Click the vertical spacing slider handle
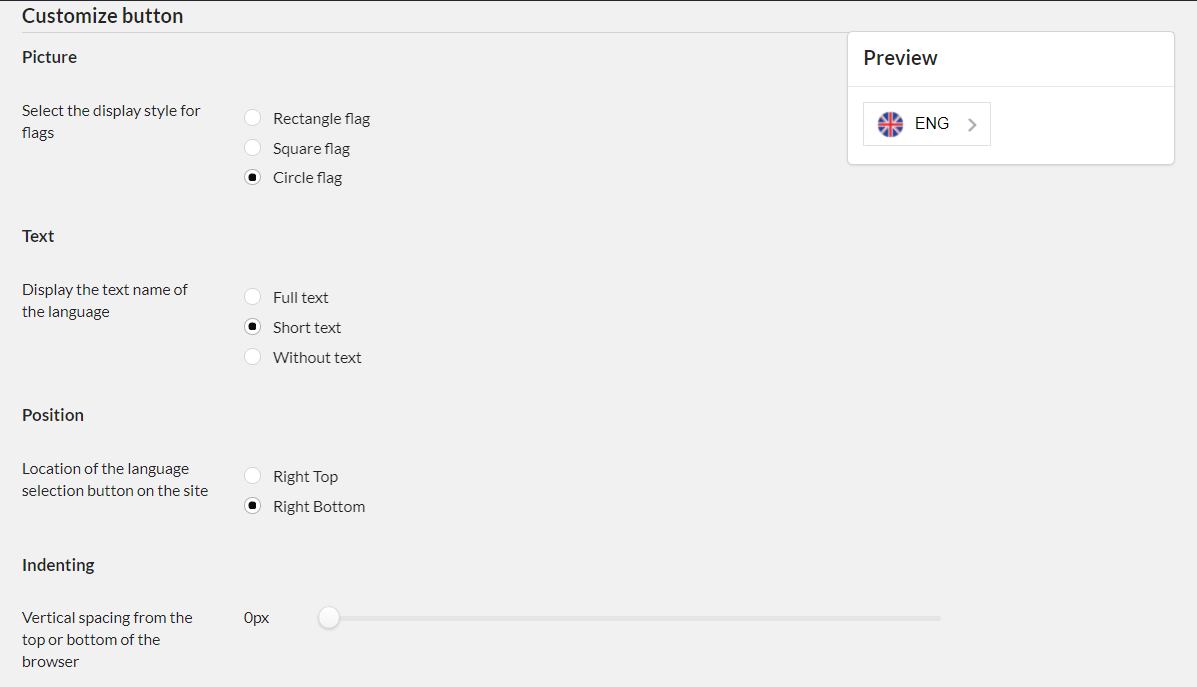 [x=329, y=618]
